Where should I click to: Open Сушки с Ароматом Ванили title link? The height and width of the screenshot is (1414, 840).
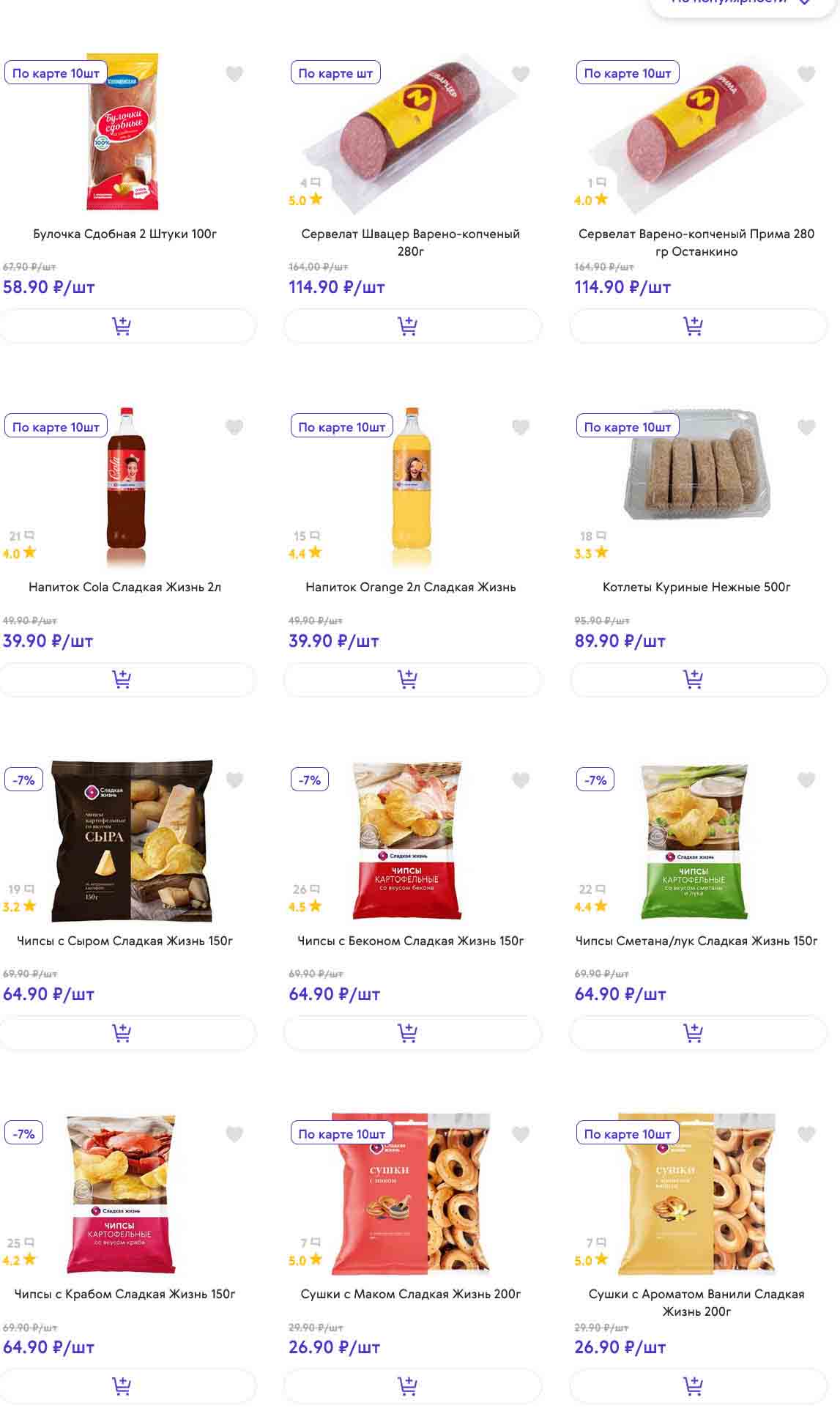pos(696,1303)
